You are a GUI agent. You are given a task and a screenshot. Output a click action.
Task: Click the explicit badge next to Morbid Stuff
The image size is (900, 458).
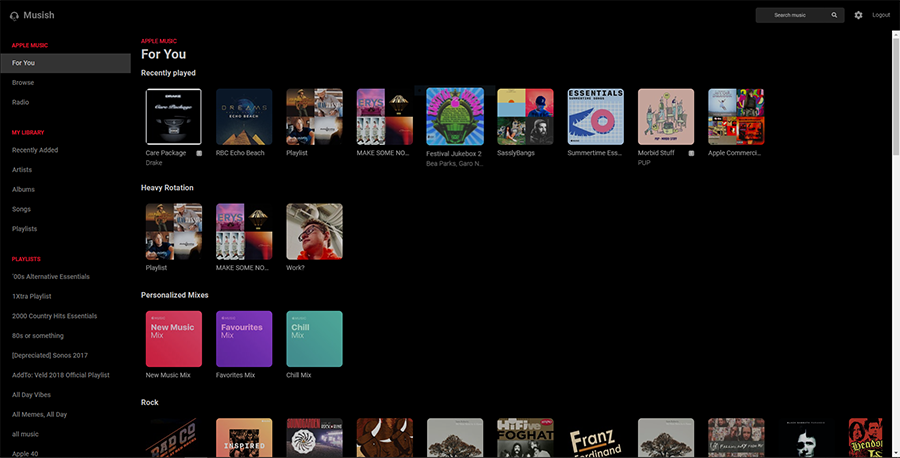pyautogui.click(x=691, y=153)
